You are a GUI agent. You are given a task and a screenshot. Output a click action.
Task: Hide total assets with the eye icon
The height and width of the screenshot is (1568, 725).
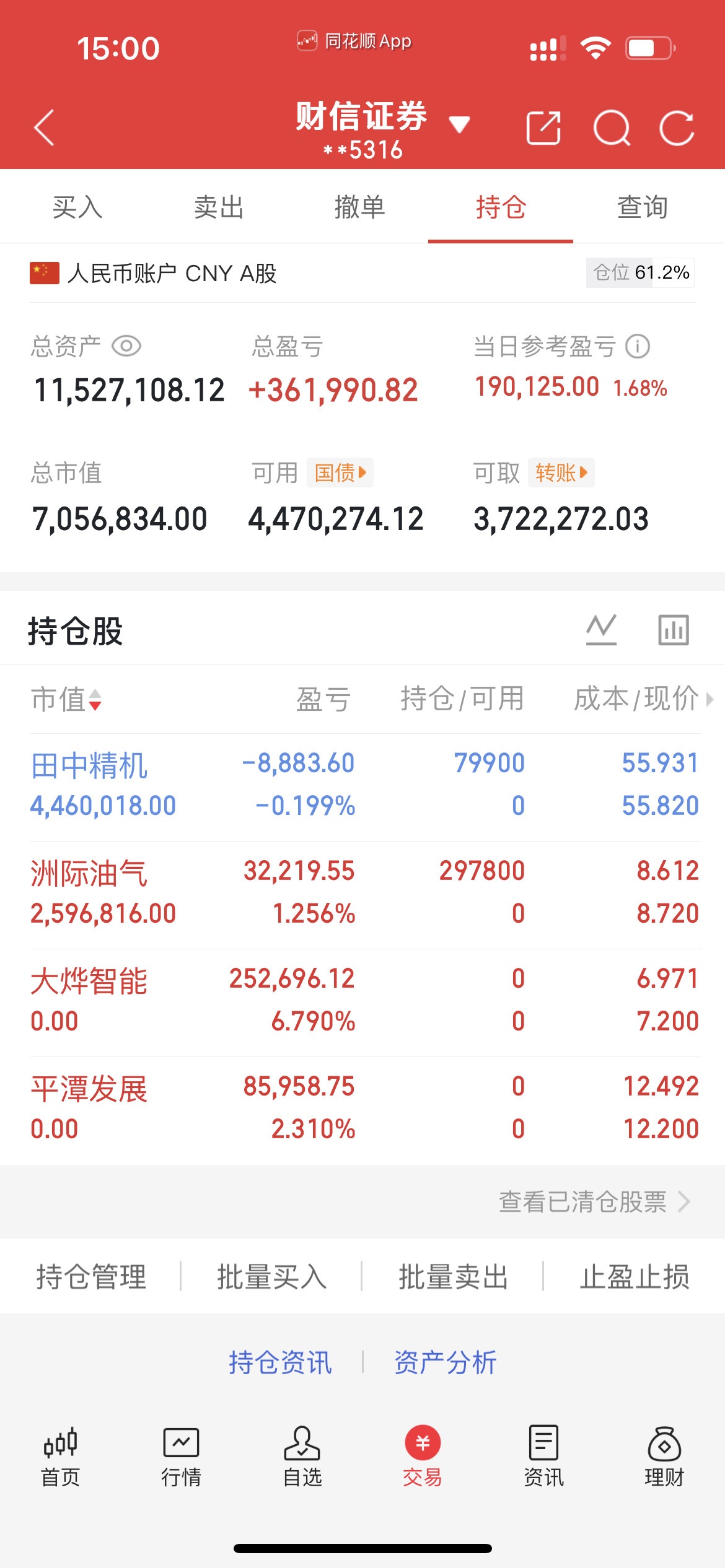click(126, 346)
